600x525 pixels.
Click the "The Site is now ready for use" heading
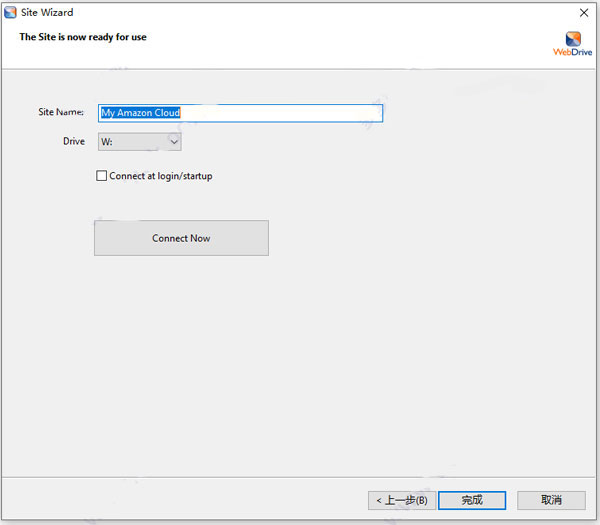pyautogui.click(x=83, y=37)
